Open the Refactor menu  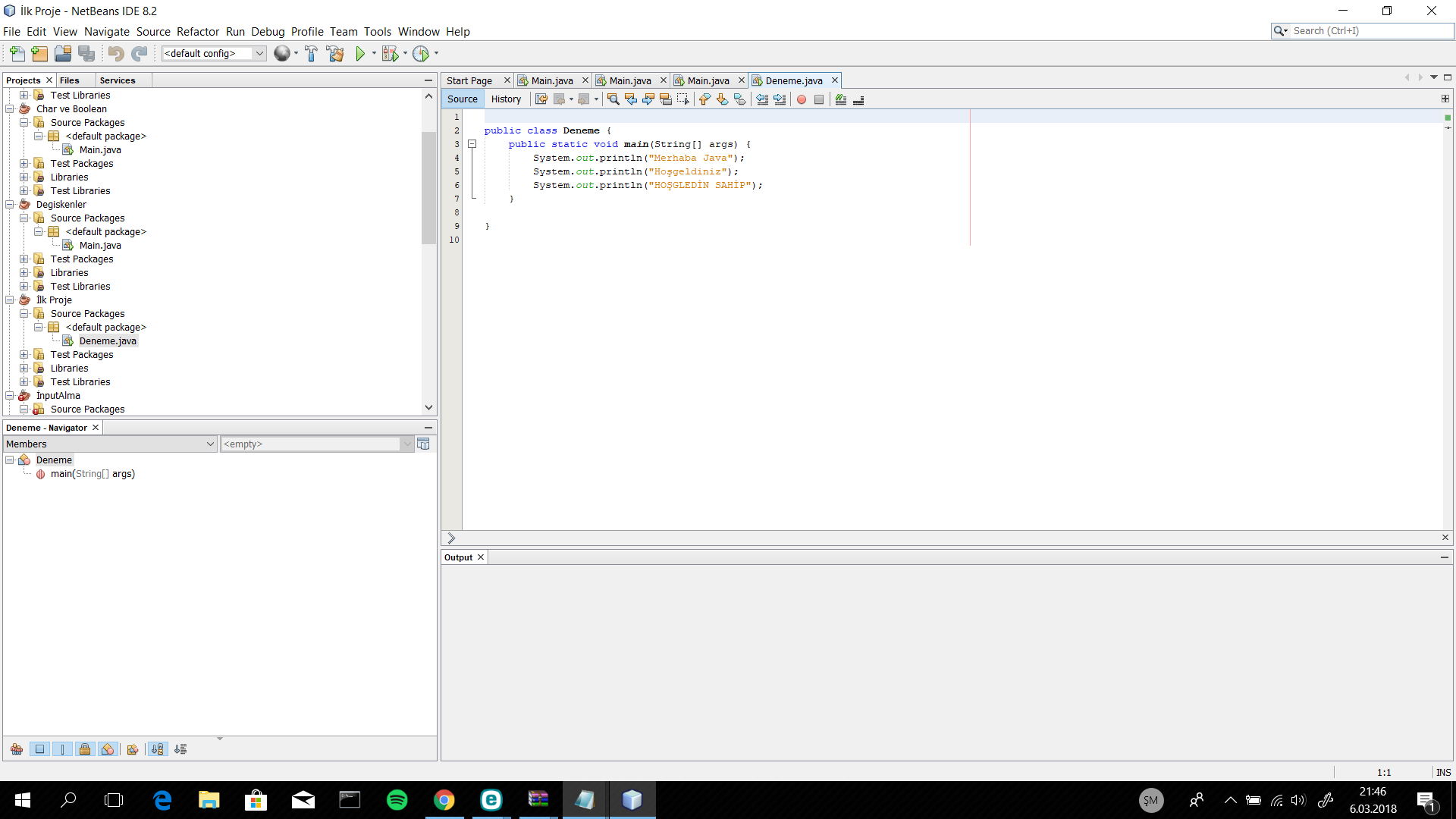[197, 32]
